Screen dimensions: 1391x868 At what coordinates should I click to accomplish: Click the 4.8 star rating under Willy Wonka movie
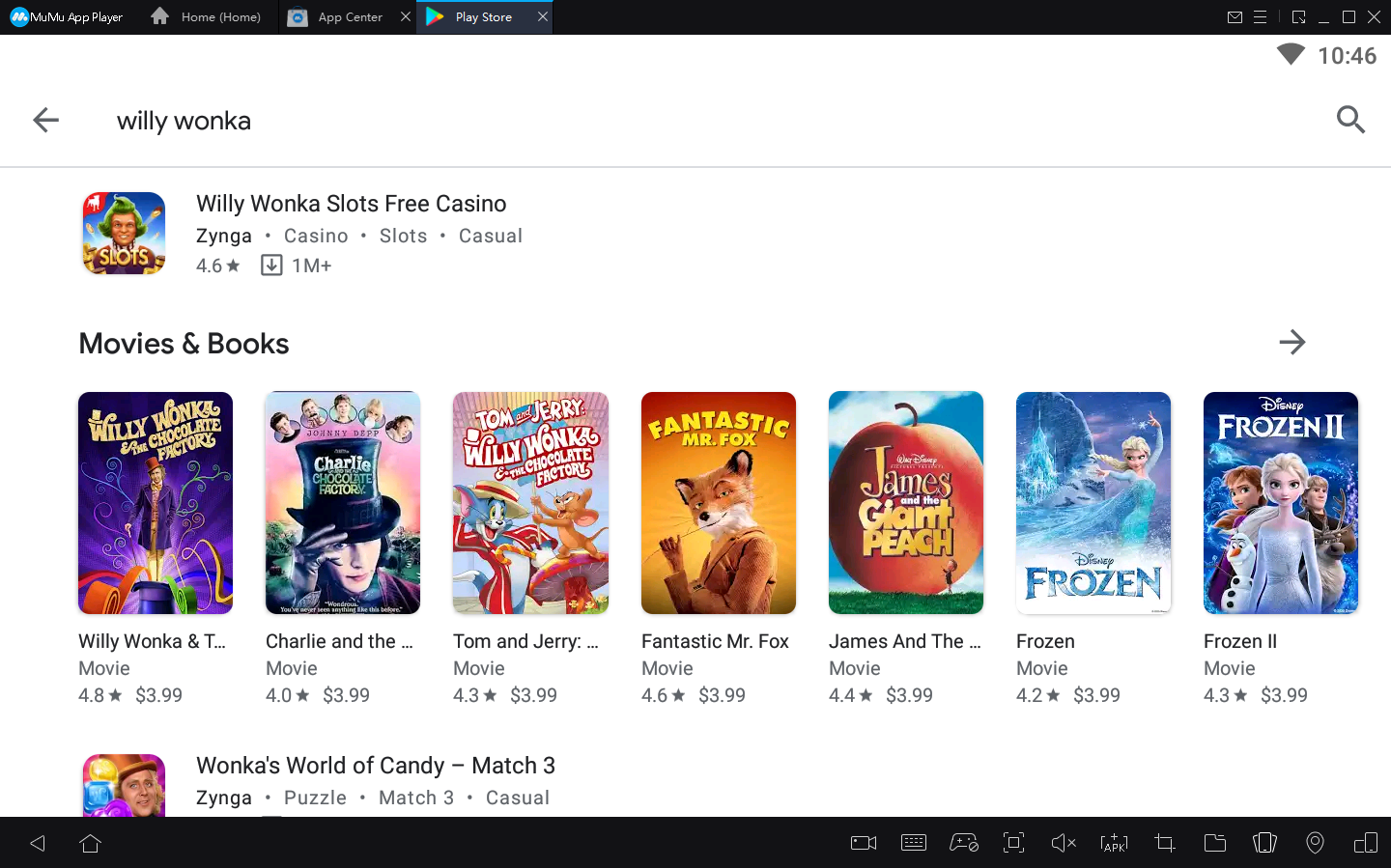[x=99, y=695]
